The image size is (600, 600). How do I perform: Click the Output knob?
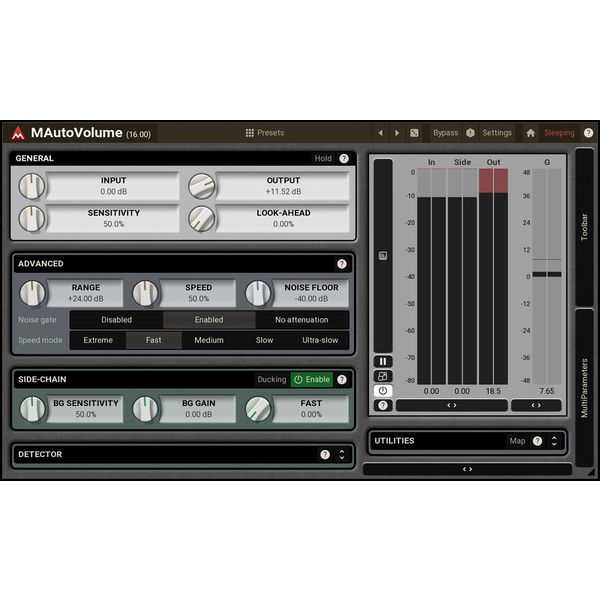pyautogui.click(x=202, y=186)
